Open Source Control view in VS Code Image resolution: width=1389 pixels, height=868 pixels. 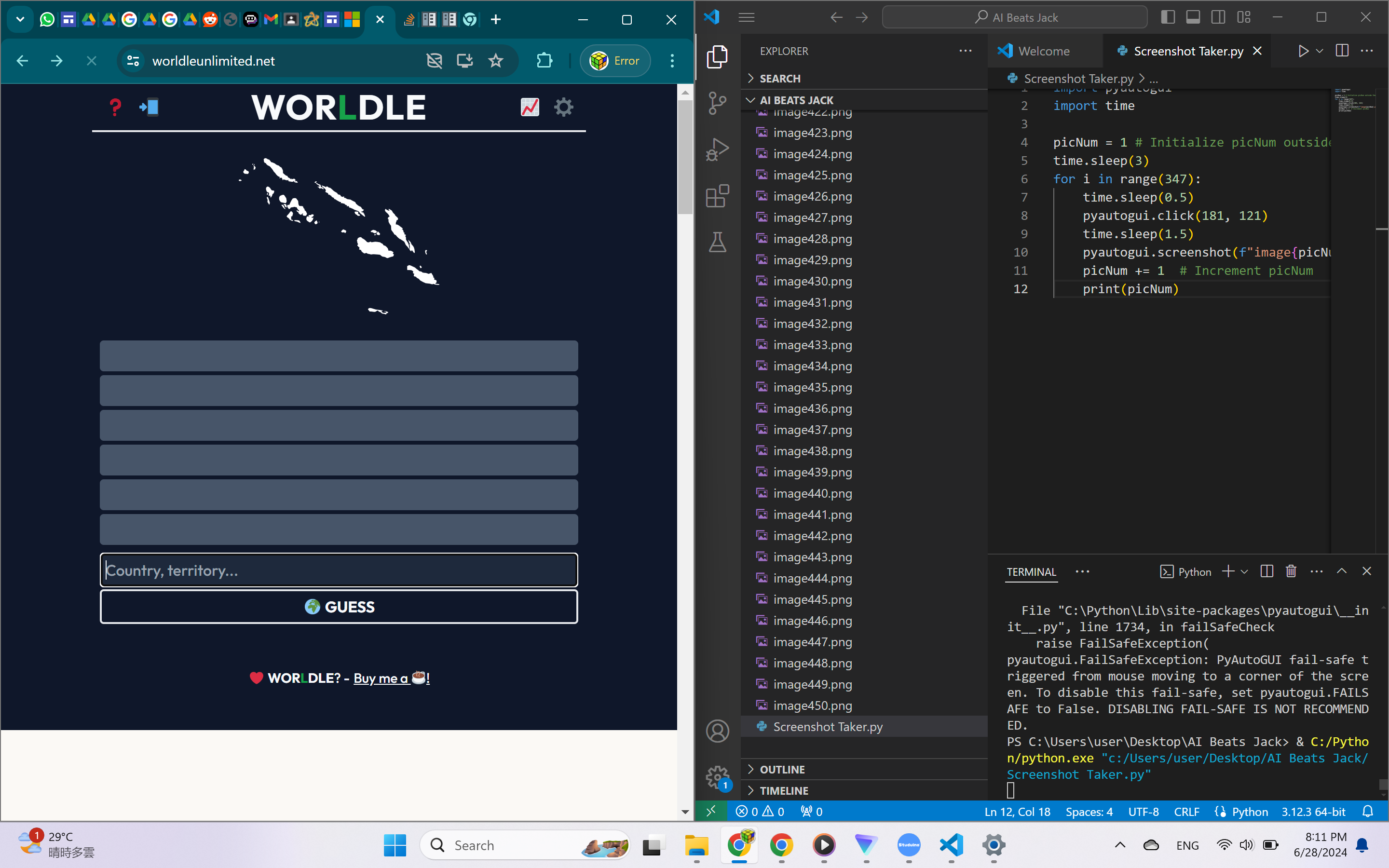tap(717, 103)
